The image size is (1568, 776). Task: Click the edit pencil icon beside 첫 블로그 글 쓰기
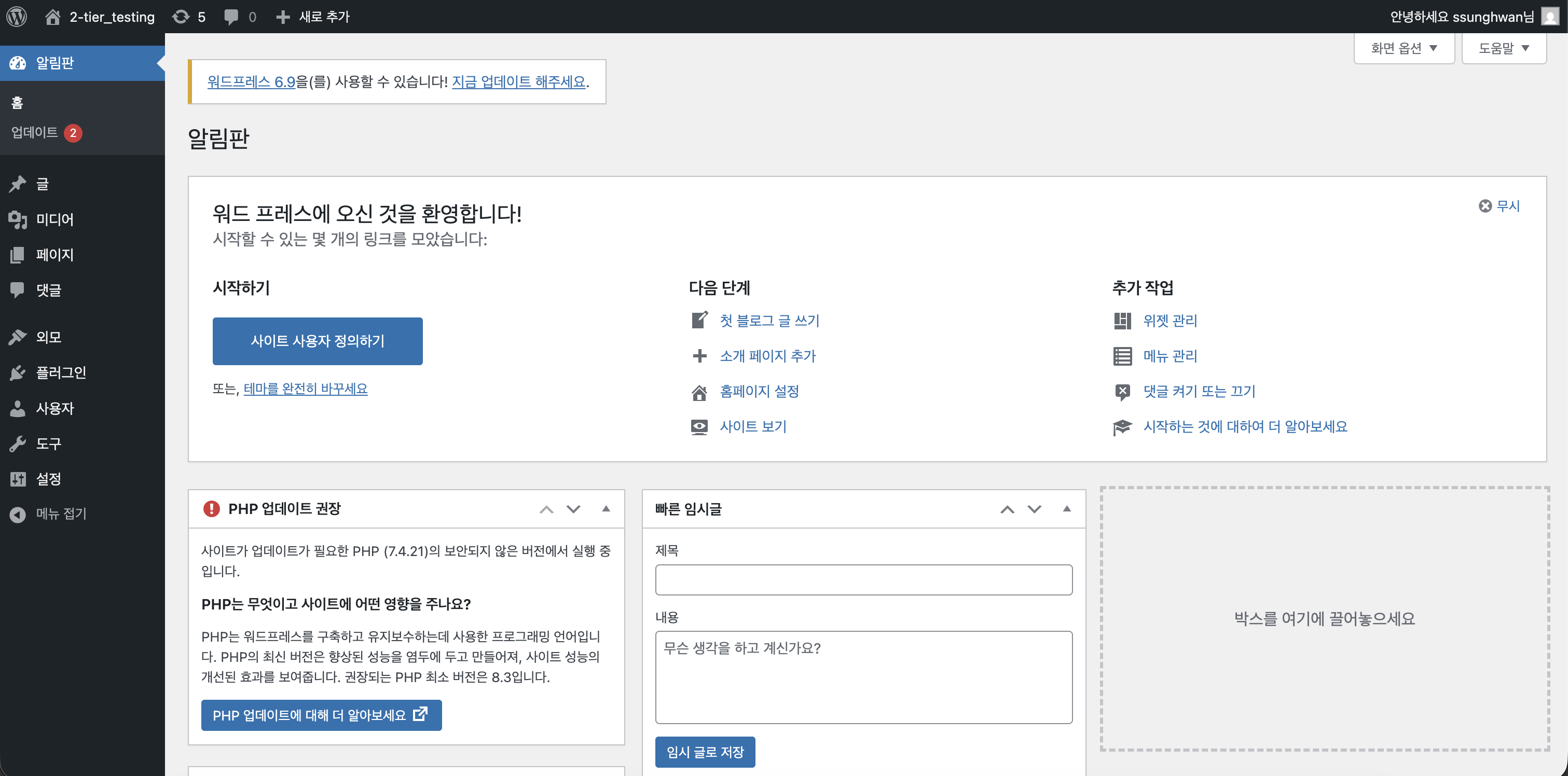pos(699,320)
